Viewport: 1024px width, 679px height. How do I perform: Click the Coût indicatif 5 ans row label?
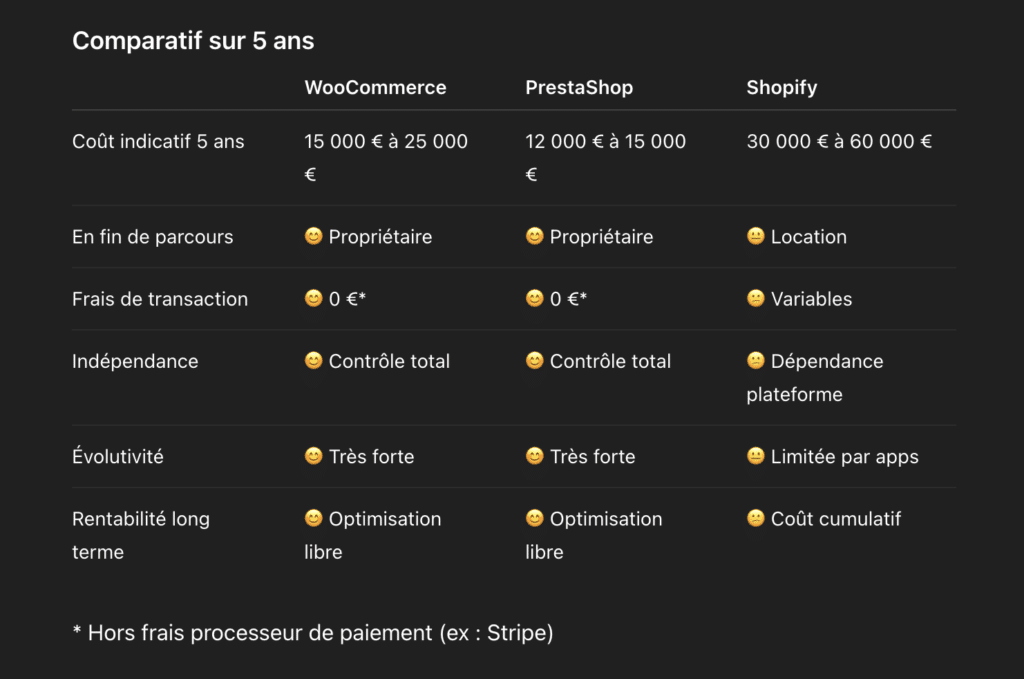[x=158, y=142]
